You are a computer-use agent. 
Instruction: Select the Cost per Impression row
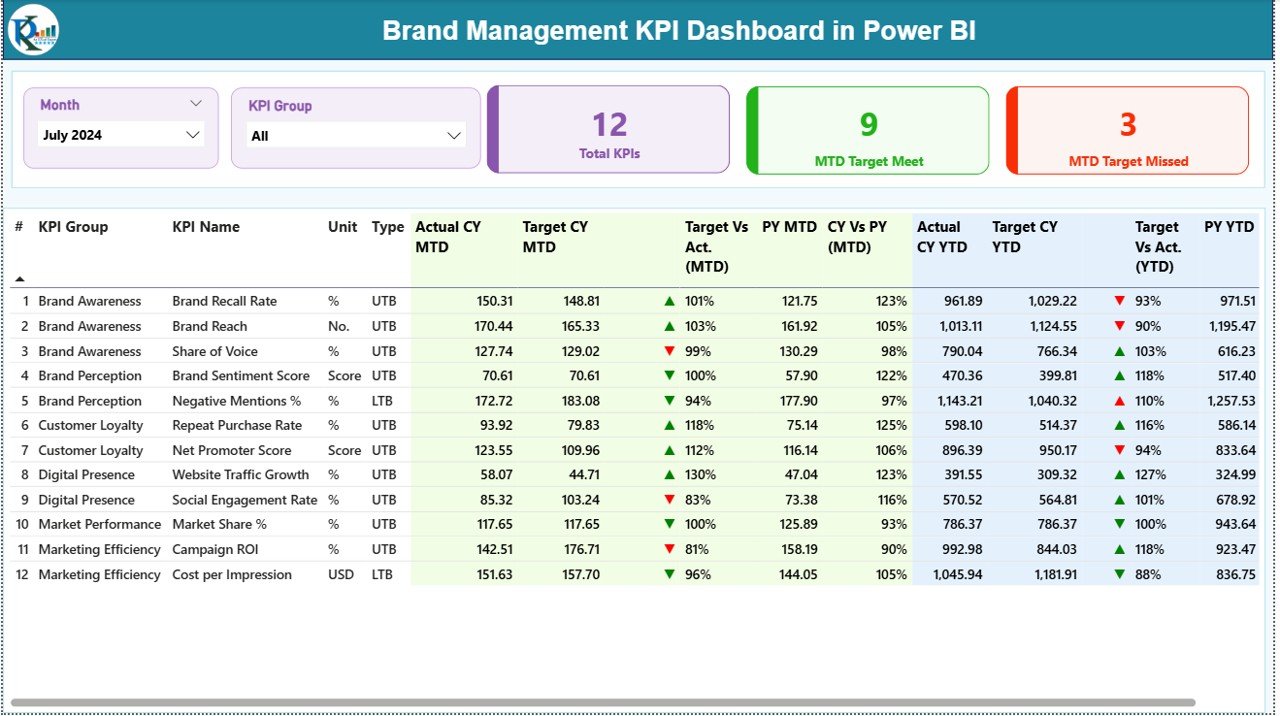tap(232, 574)
